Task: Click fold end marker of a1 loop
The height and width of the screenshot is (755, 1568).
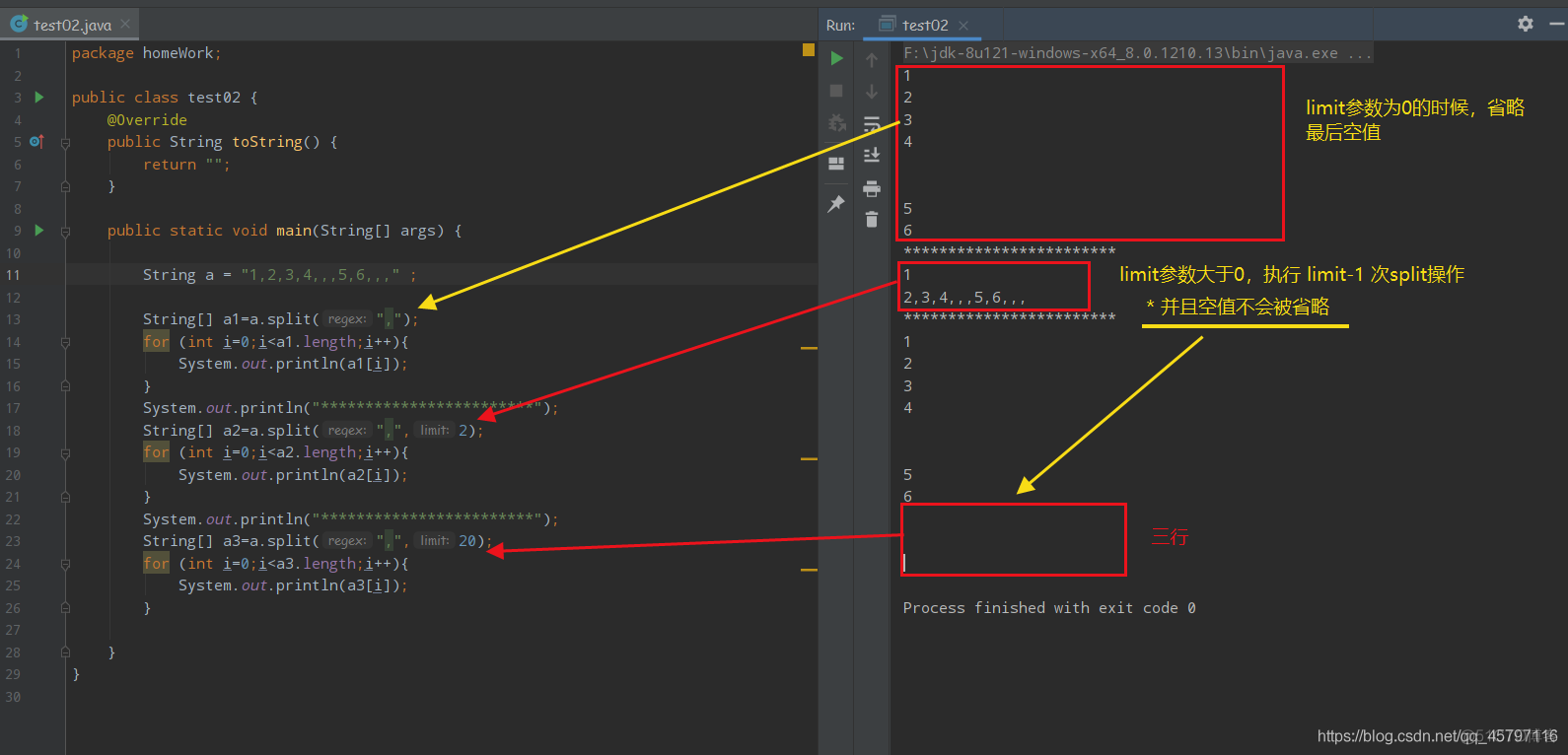Action: tap(65, 386)
